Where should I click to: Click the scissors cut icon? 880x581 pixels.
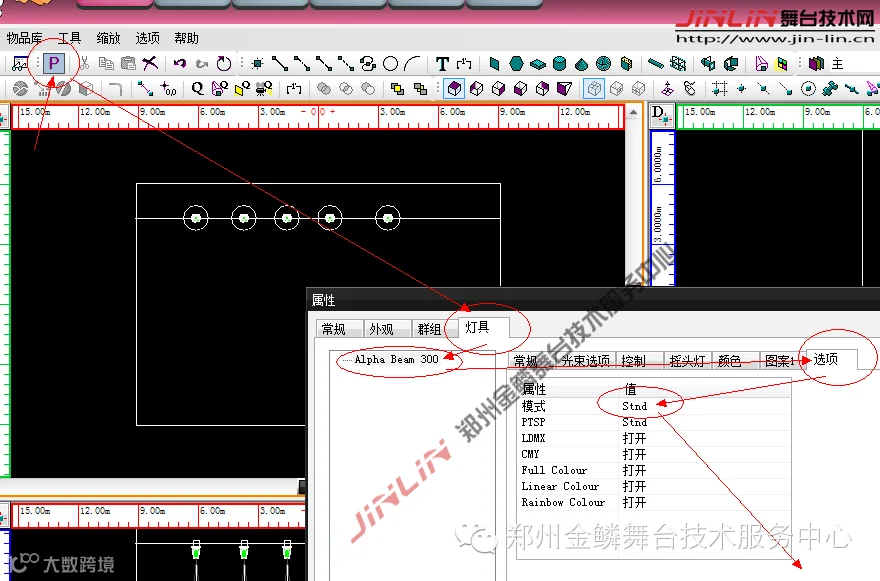click(x=84, y=63)
